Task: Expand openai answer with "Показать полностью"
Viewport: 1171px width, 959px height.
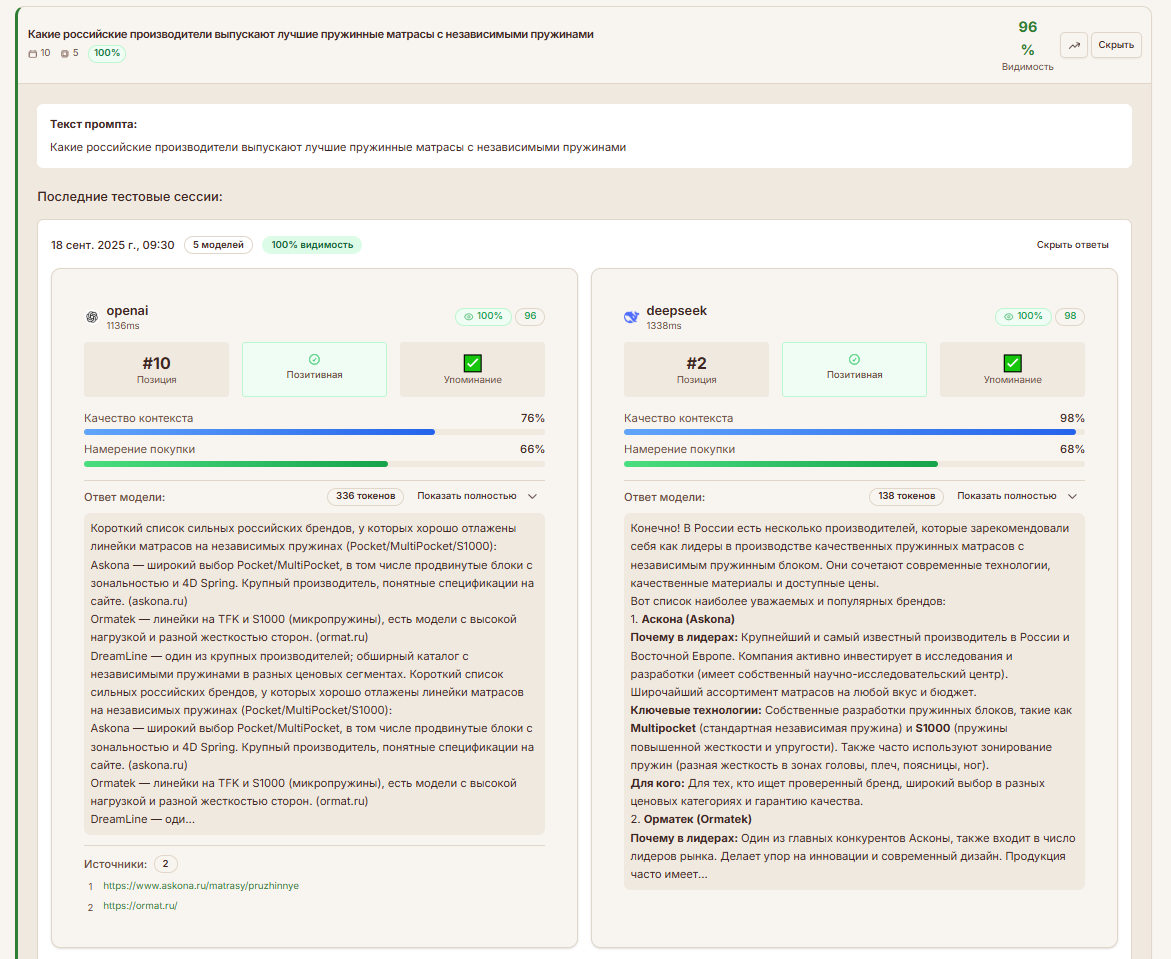Action: pyautogui.click(x=476, y=496)
